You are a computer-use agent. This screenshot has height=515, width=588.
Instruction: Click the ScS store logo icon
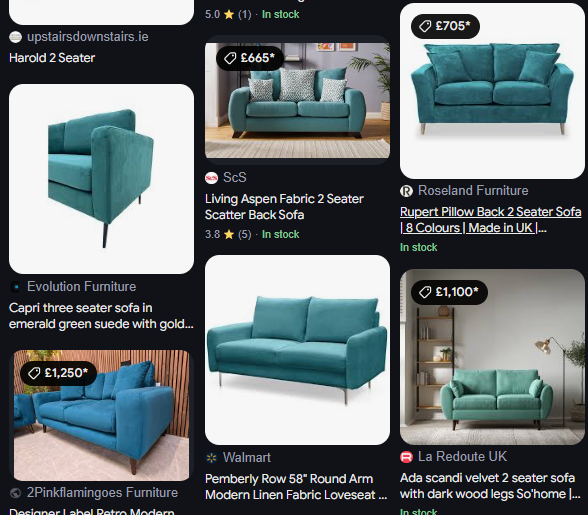point(212,178)
